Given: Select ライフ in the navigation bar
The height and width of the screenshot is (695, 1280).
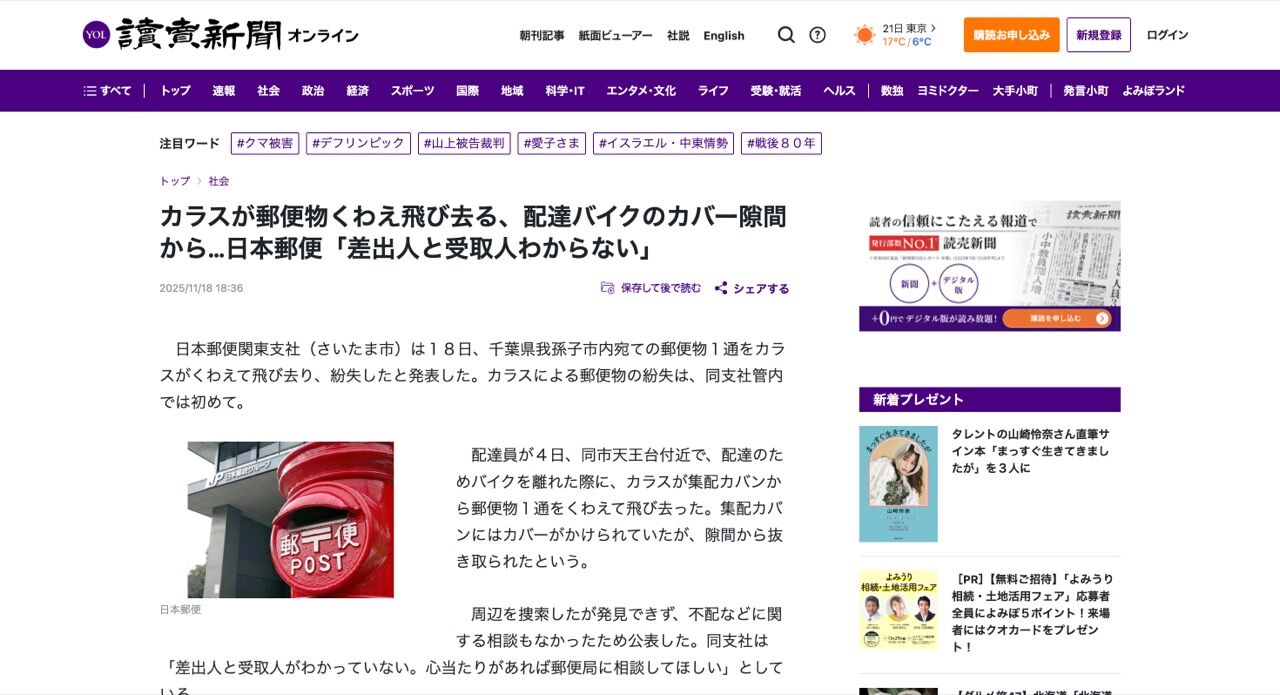Looking at the screenshot, I should pos(713,91).
